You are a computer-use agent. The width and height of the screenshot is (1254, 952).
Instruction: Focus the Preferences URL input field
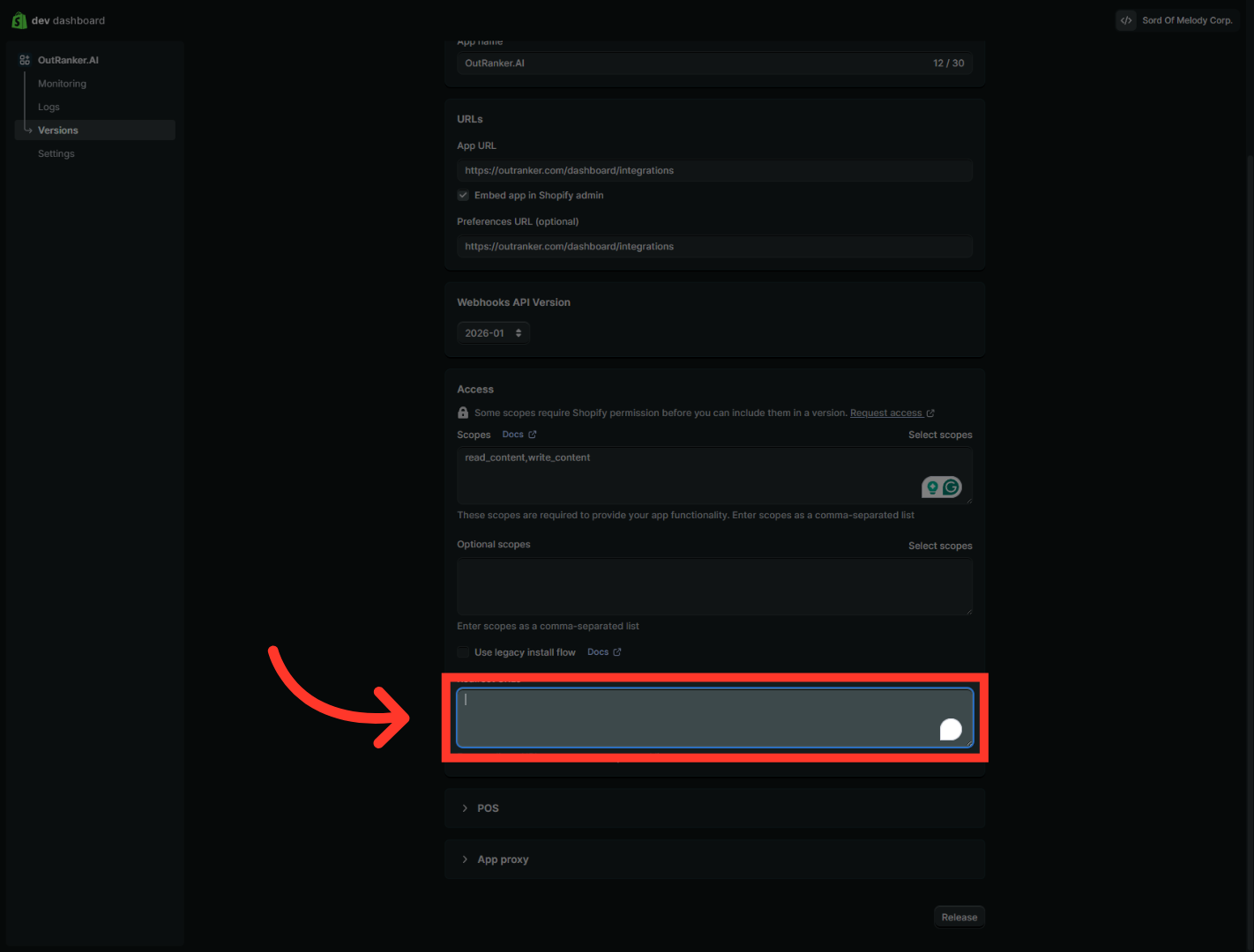tap(714, 247)
